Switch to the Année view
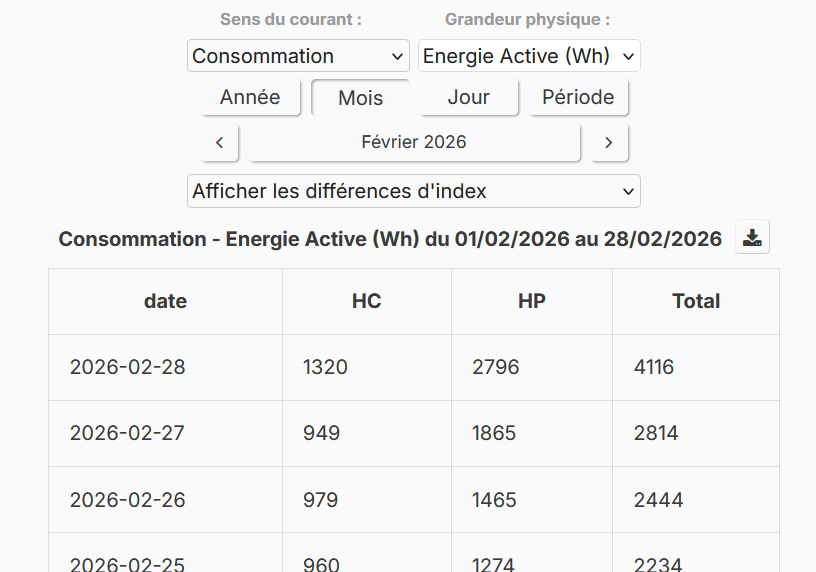 tap(250, 97)
